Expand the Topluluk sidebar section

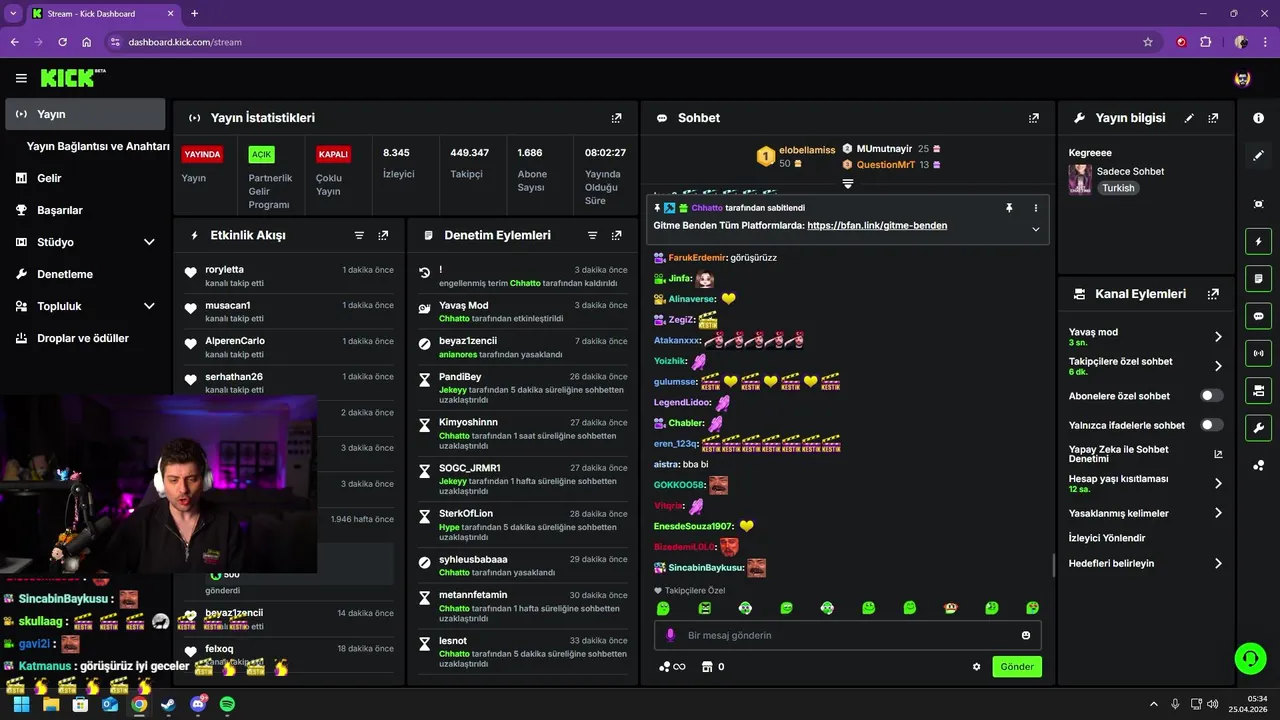[x=149, y=306]
